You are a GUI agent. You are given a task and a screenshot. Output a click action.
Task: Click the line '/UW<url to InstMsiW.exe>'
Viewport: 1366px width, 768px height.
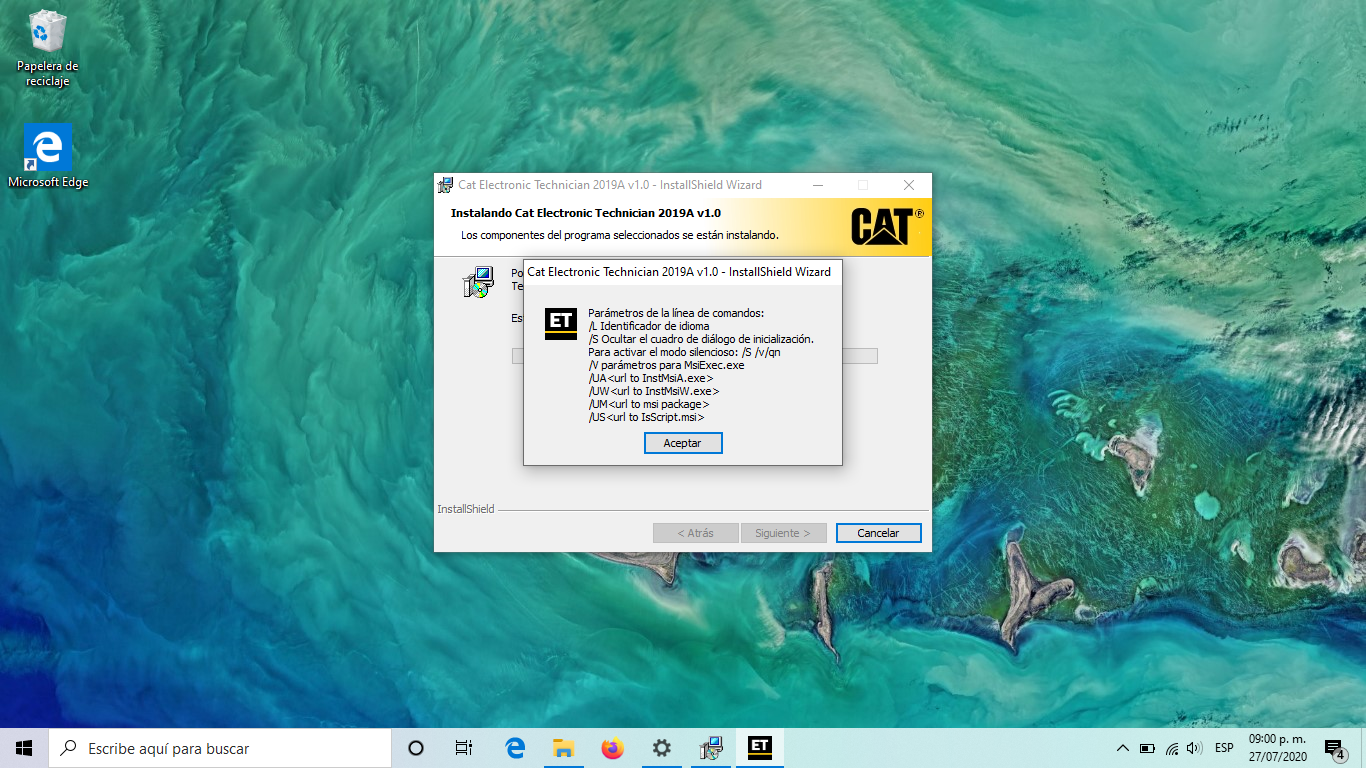coord(654,391)
